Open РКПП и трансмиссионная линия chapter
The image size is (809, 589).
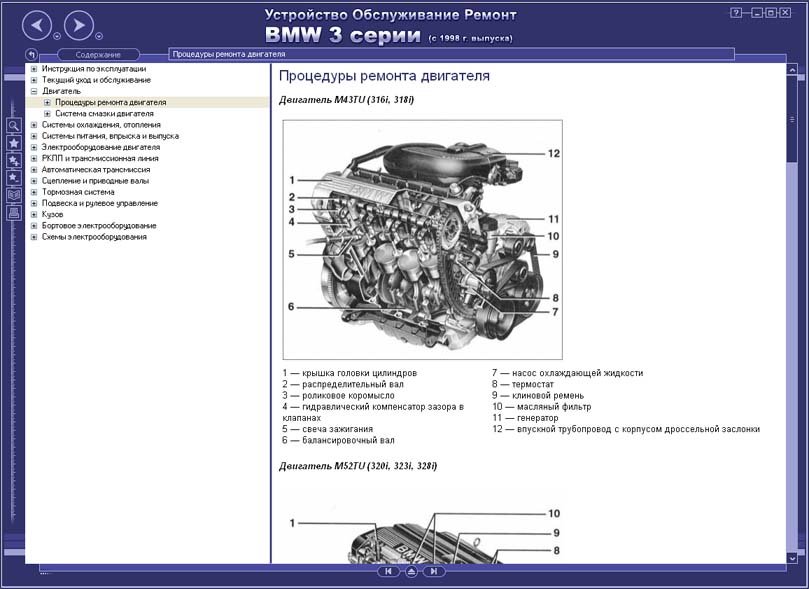100,158
